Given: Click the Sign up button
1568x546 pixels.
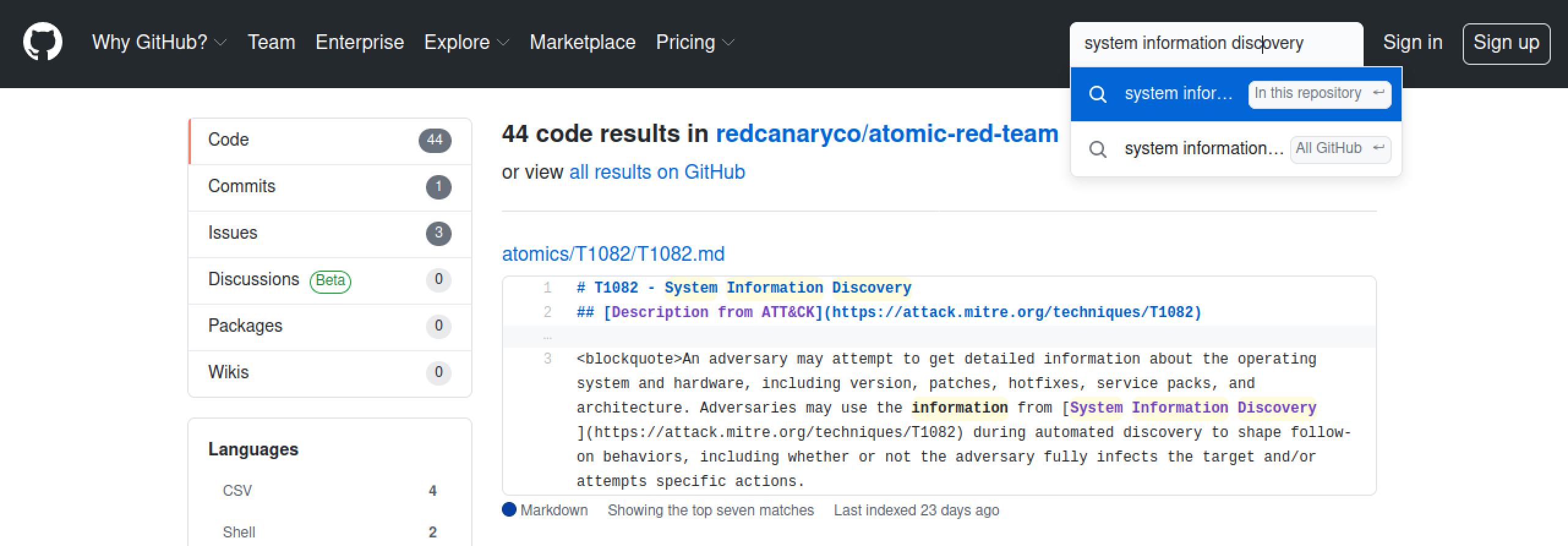Looking at the screenshot, I should coord(1506,43).
